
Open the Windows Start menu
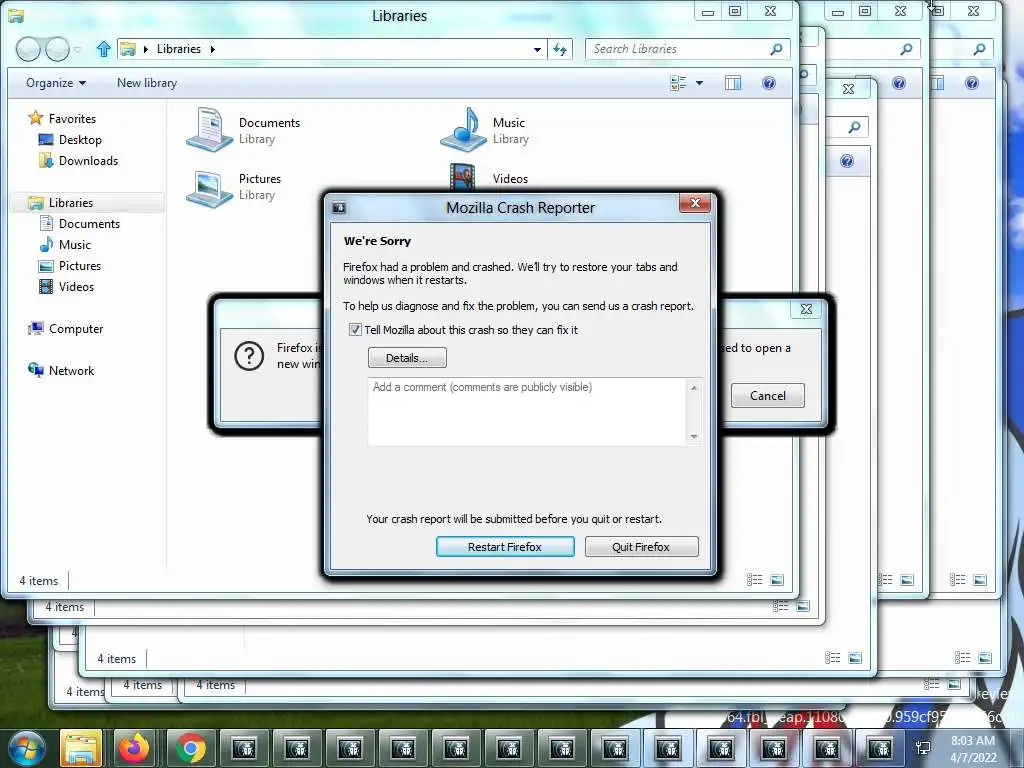(26, 748)
